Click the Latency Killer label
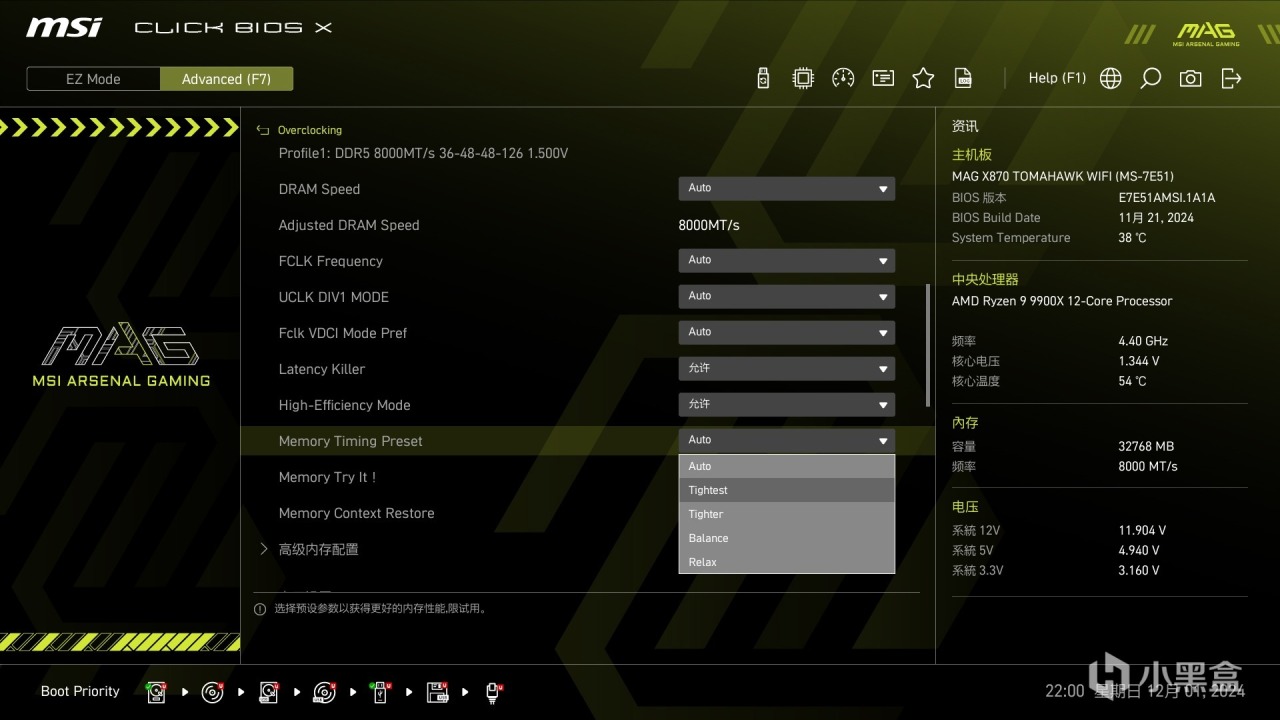This screenshot has width=1280, height=720. [x=322, y=369]
